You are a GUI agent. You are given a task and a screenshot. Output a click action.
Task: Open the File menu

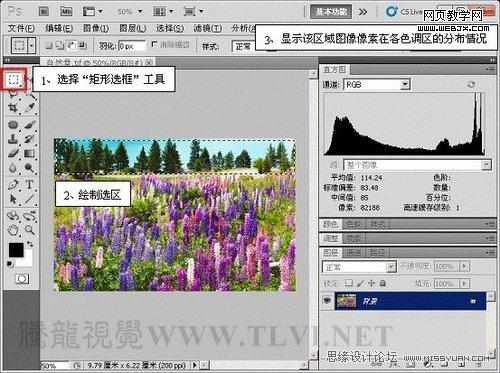pos(21,28)
